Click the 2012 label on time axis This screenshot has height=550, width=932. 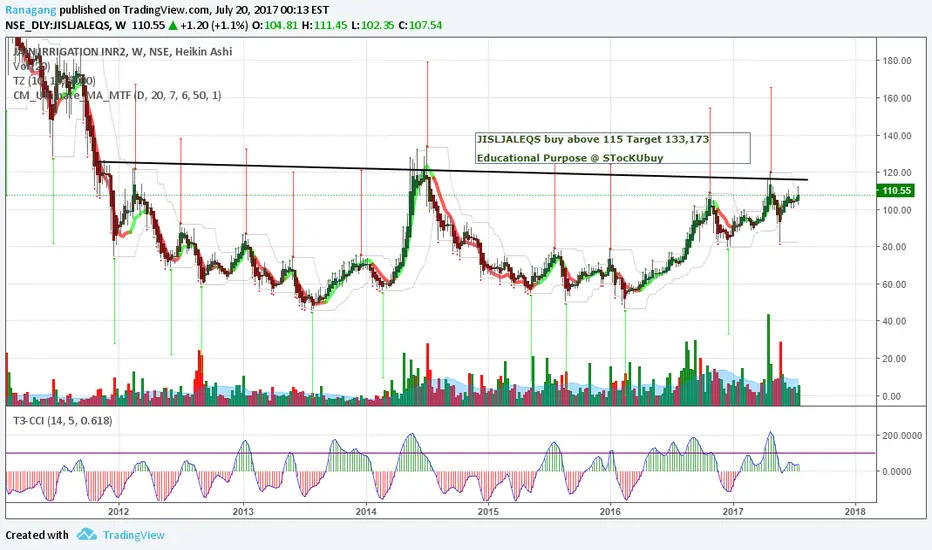click(x=119, y=511)
